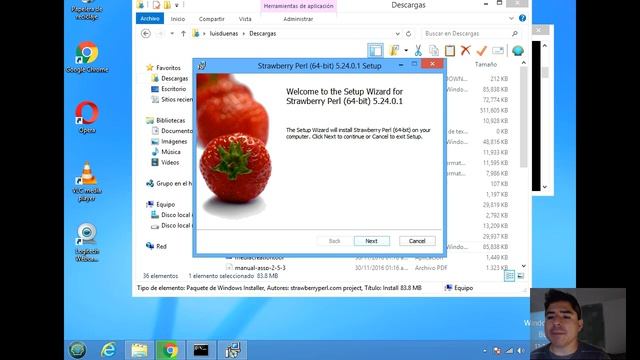This screenshot has height=360, width=640.
Task: Click the blue shell globe toolbar icon
Action: click(518, 51)
